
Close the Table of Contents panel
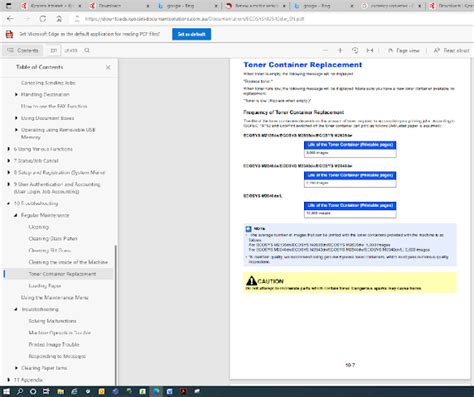[x=108, y=67]
